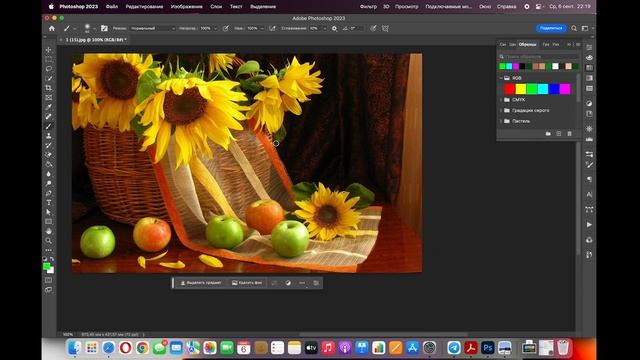Create new swatch group folder icon
Screen dimensions: 640x360
548,133
